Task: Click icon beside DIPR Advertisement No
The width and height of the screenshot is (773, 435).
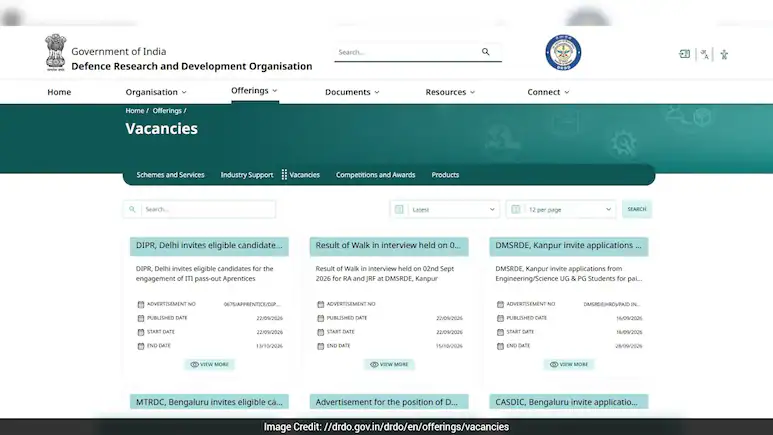Action: [x=141, y=304]
